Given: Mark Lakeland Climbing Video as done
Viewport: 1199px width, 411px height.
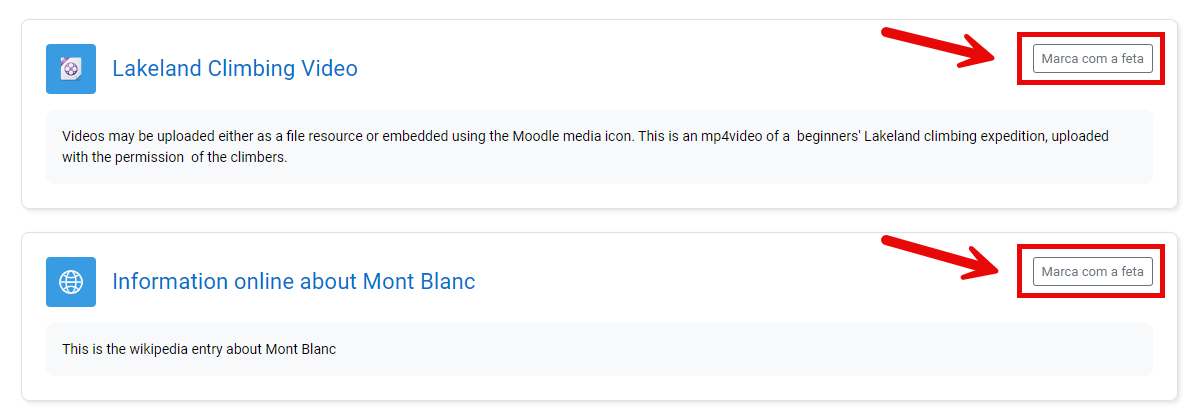Looking at the screenshot, I should tap(1092, 59).
